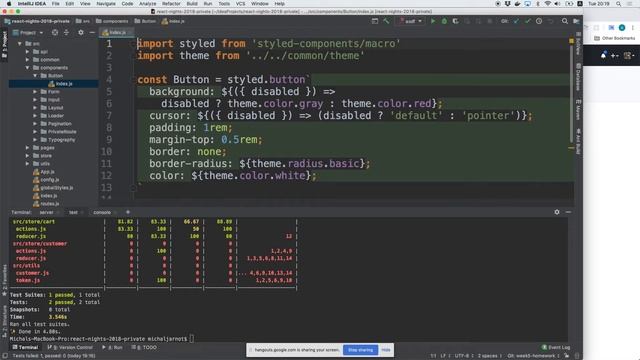This screenshot has width=640, height=360.
Task: Open Search Everywhere magnifier in IDE toolbar
Action: pyautogui.click(x=565, y=21)
